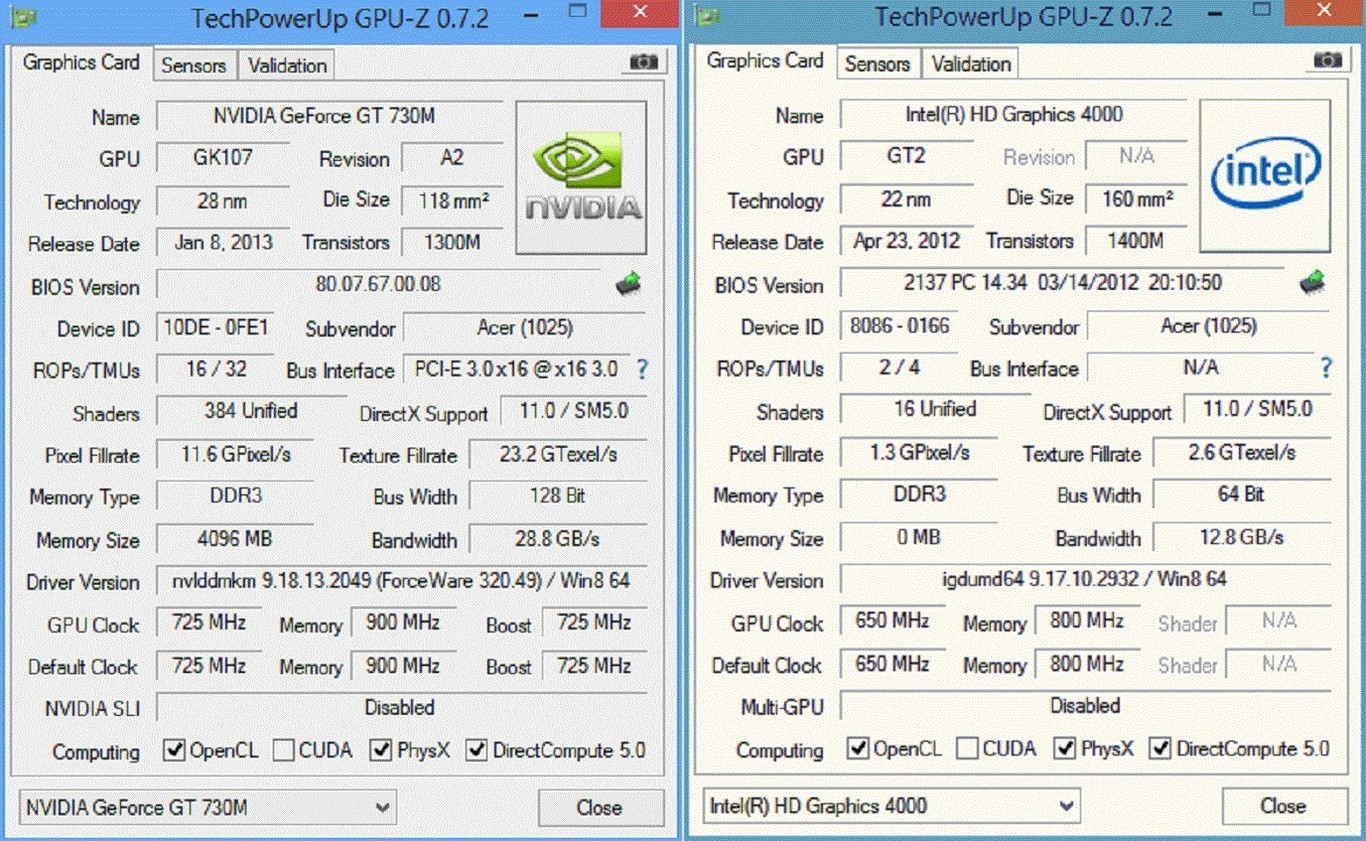The height and width of the screenshot is (841, 1366).
Task: Switch to the Sensors tab in the NVIDIA window
Action: [193, 66]
